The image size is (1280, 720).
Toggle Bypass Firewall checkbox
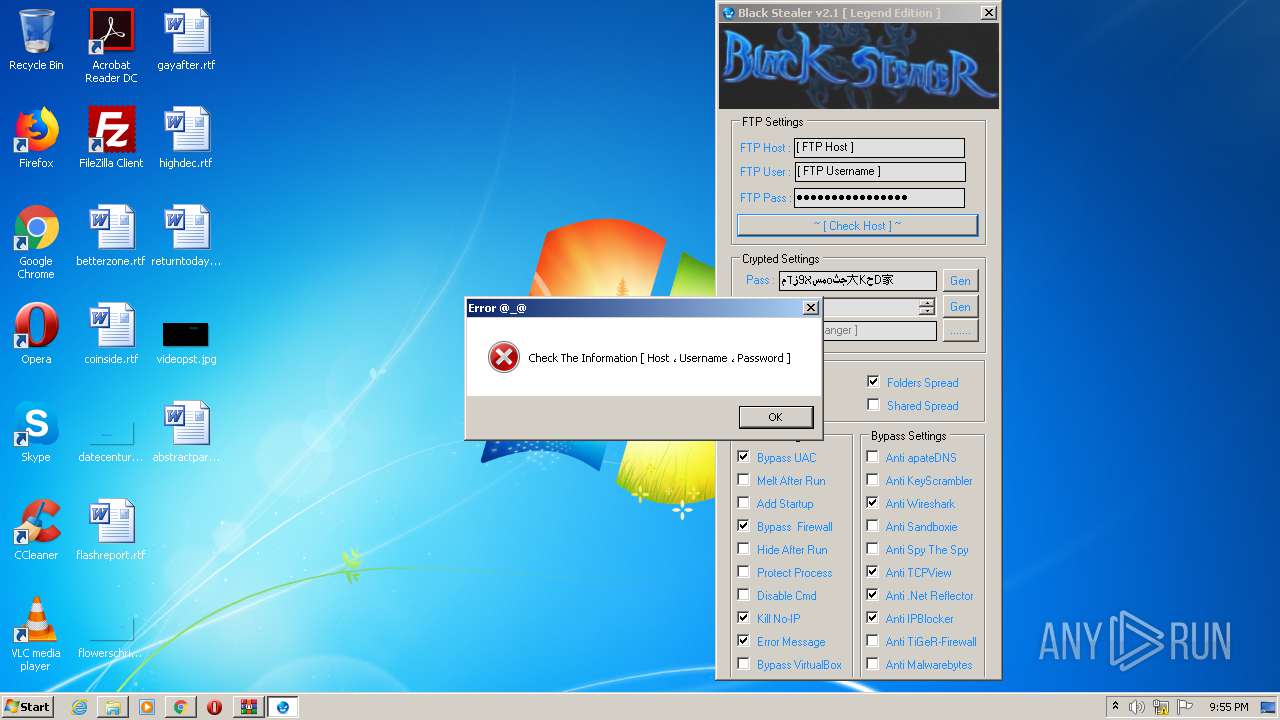point(743,526)
